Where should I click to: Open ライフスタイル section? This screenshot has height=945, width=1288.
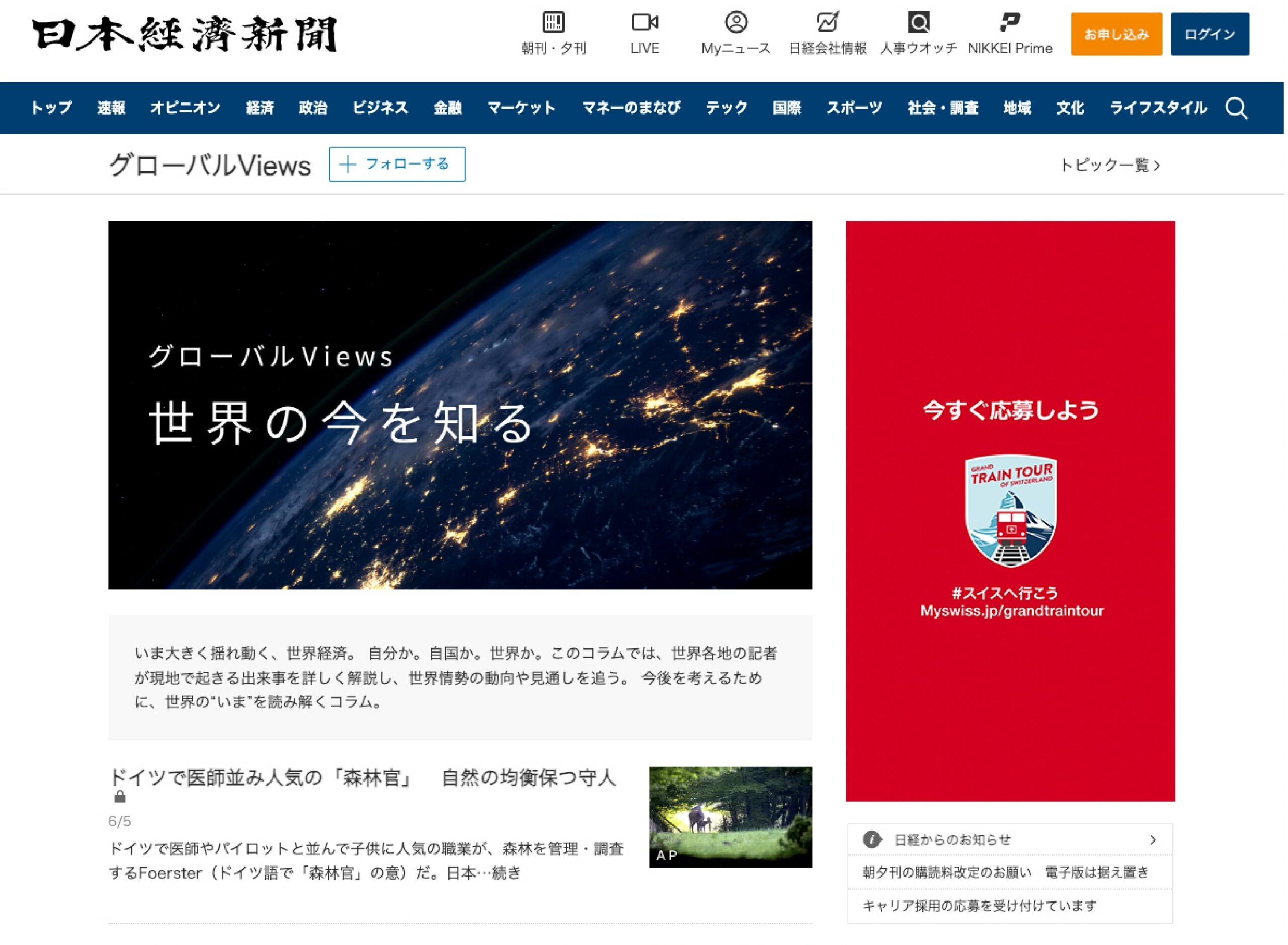click(x=1158, y=108)
